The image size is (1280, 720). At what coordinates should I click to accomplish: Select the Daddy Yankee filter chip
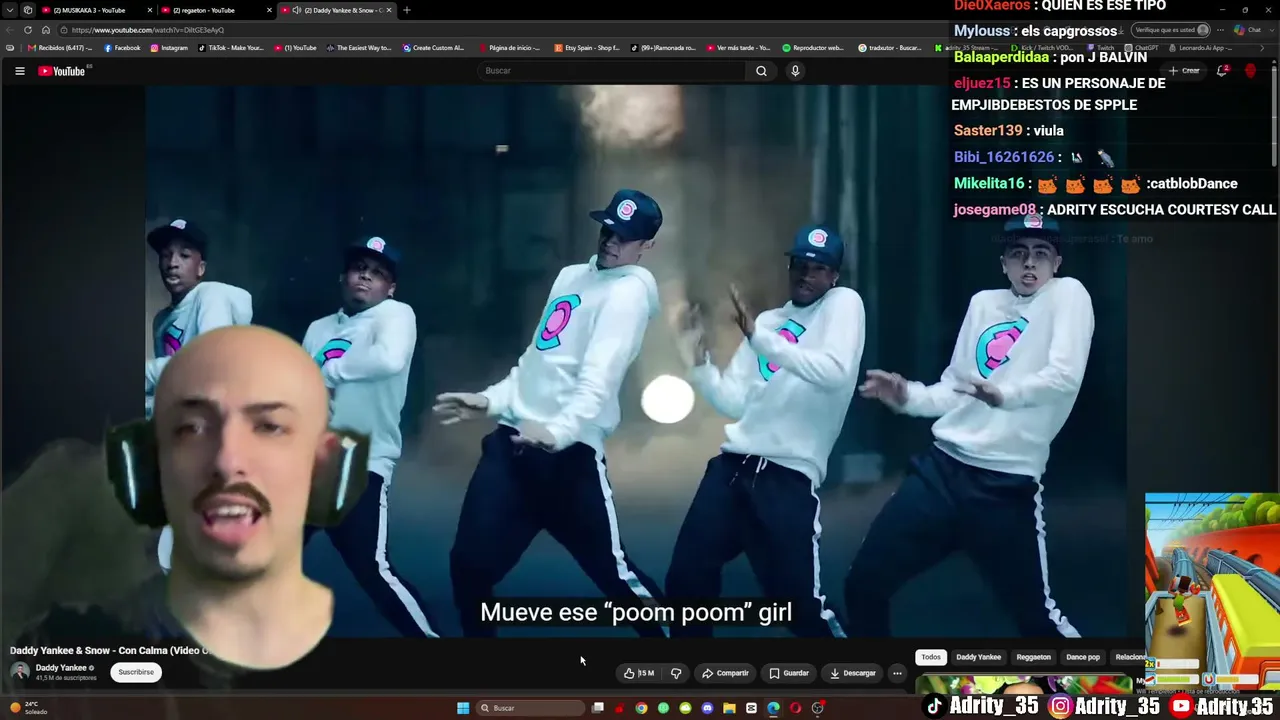tap(978, 657)
